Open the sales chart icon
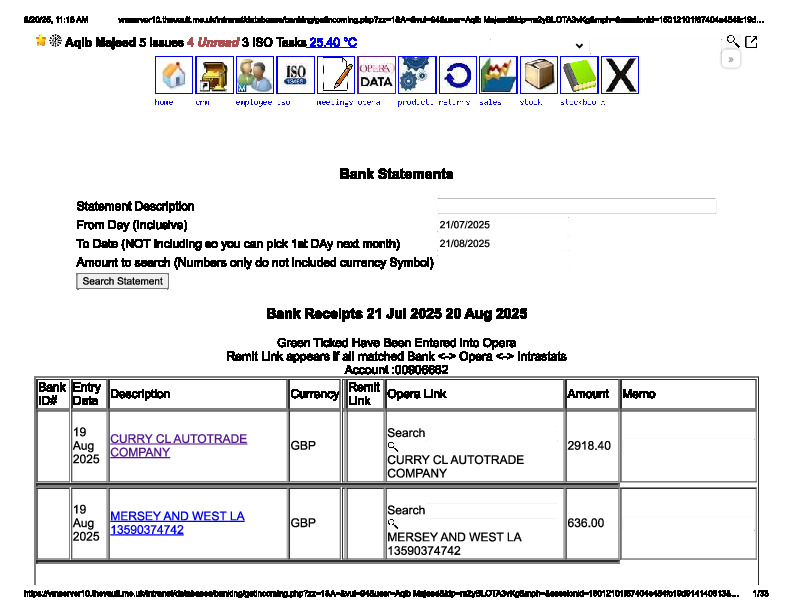Viewport: 792px width, 612px height. pos(498,76)
